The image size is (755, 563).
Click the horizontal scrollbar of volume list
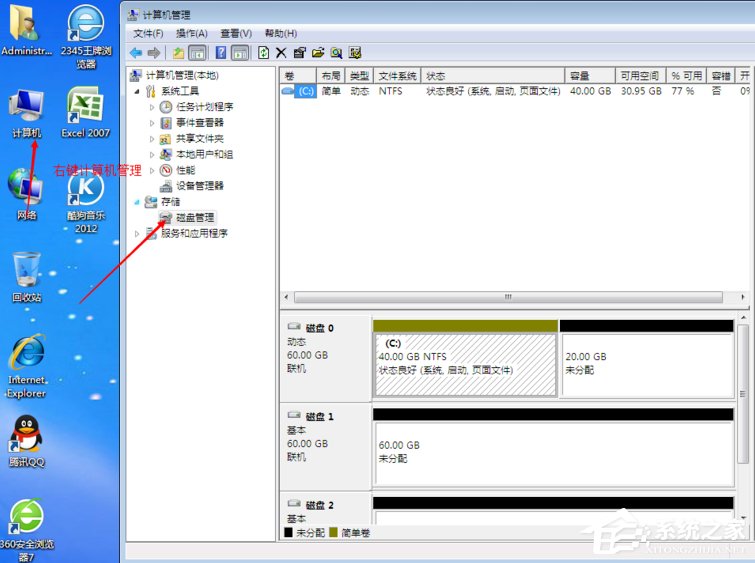pos(508,297)
